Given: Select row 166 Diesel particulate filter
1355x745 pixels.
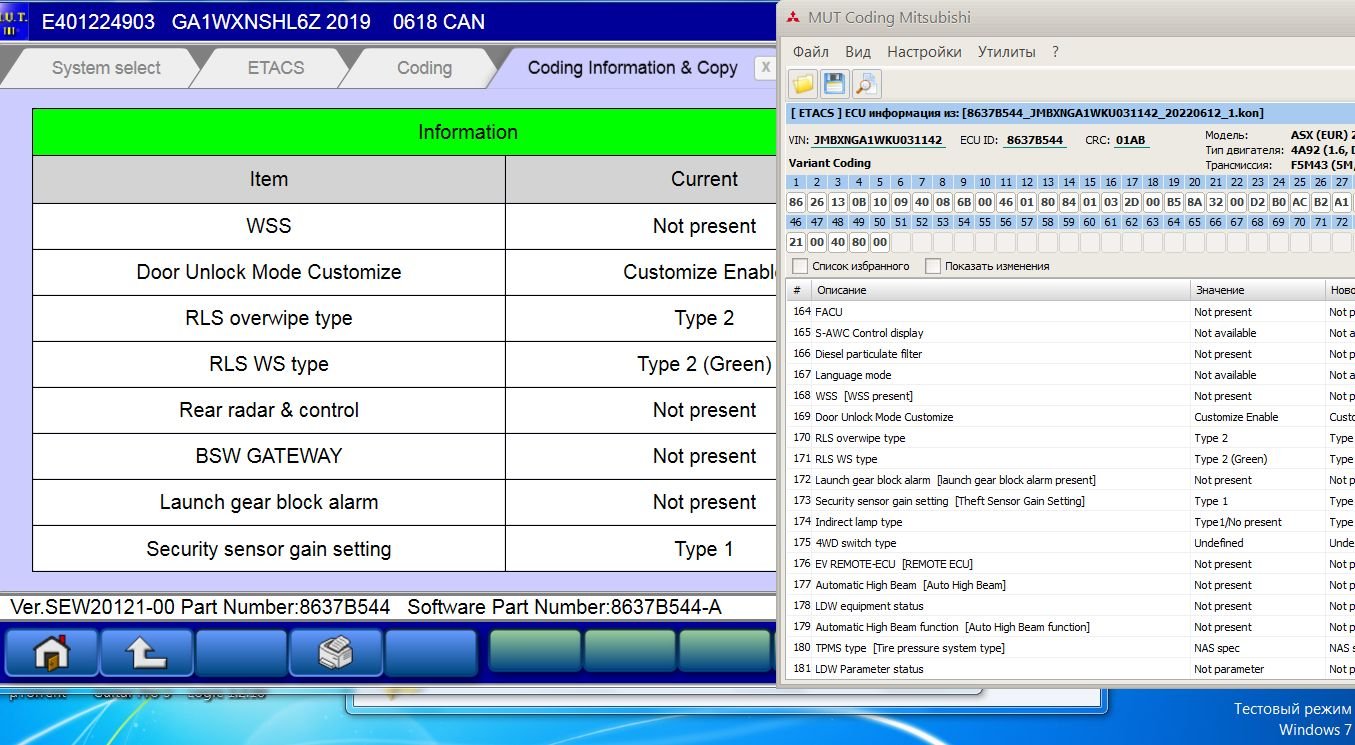Looking at the screenshot, I should (x=1071, y=354).
